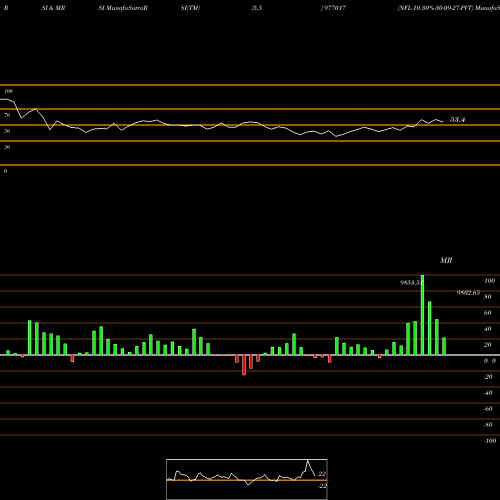Click the 'SI MunafaSutraR' header text
The width and height of the screenshot is (500, 500).
(123, 8)
